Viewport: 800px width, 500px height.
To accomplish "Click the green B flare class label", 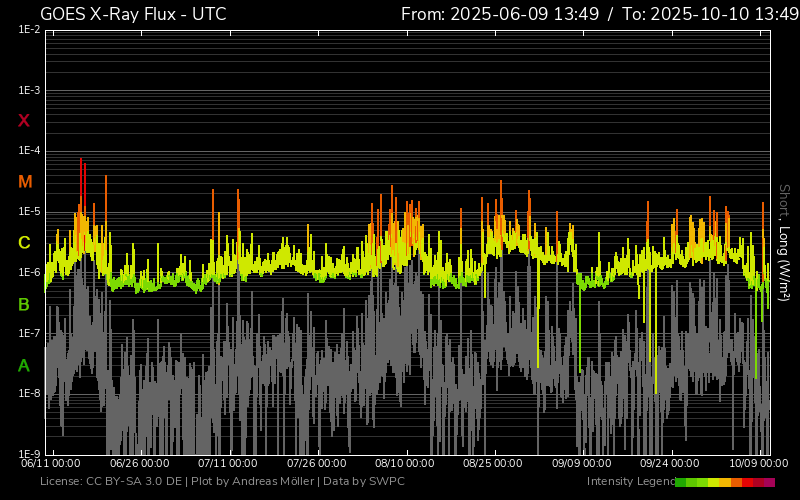I will pyautogui.click(x=24, y=304).
